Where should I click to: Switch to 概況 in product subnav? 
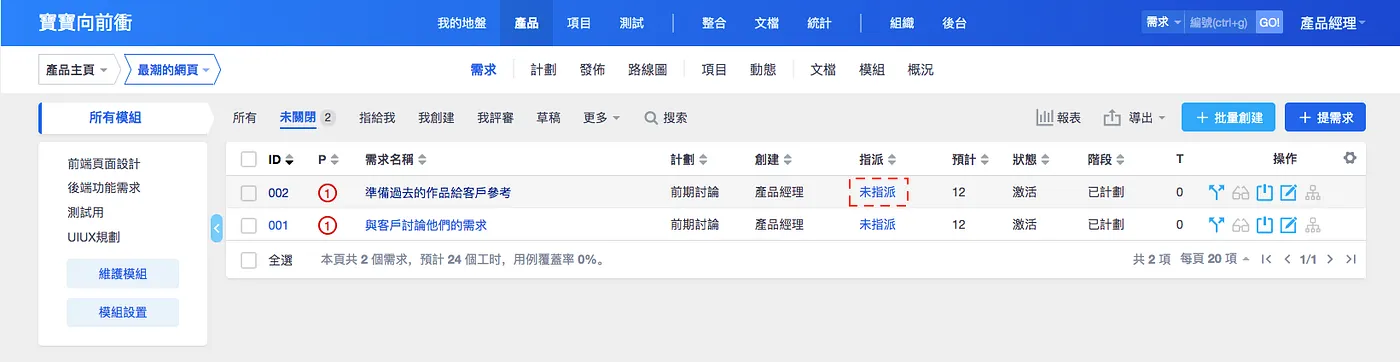click(920, 70)
